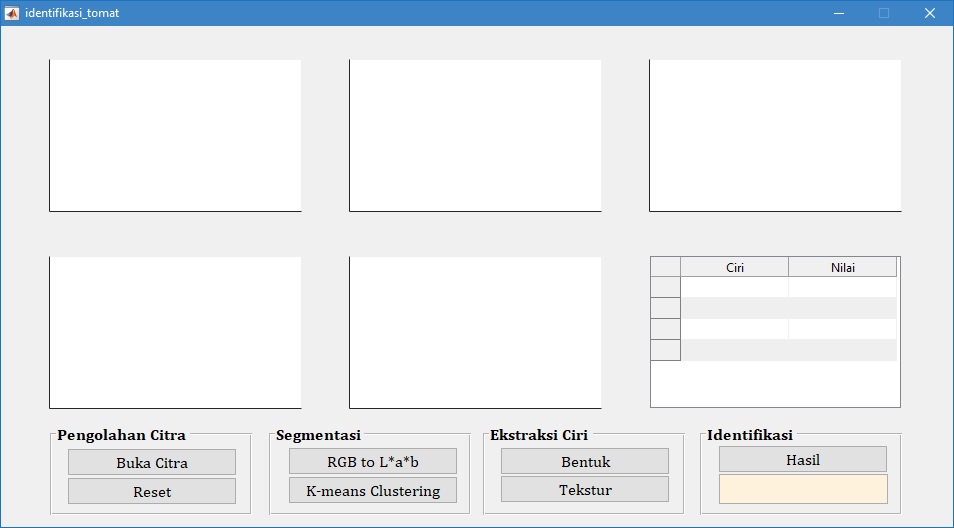Image resolution: width=954 pixels, height=528 pixels.
Task: Click the Reset button
Action: click(152, 491)
